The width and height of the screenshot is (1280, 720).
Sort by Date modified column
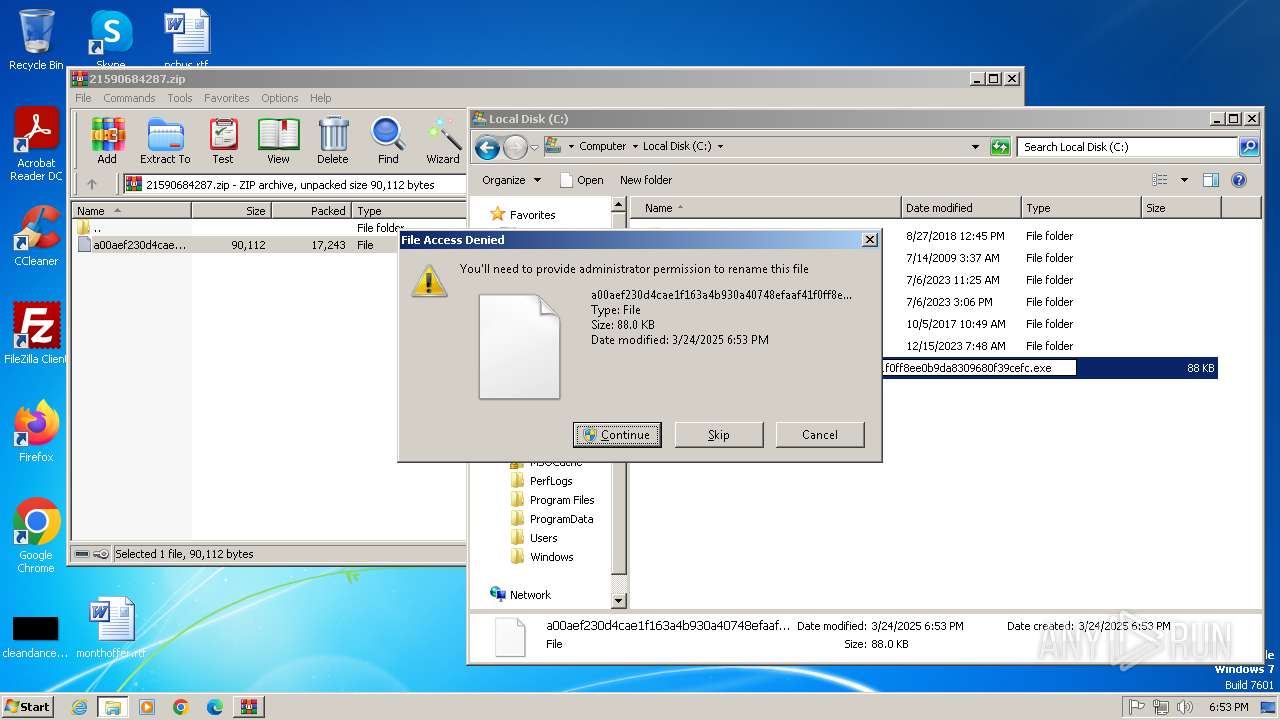(x=961, y=208)
